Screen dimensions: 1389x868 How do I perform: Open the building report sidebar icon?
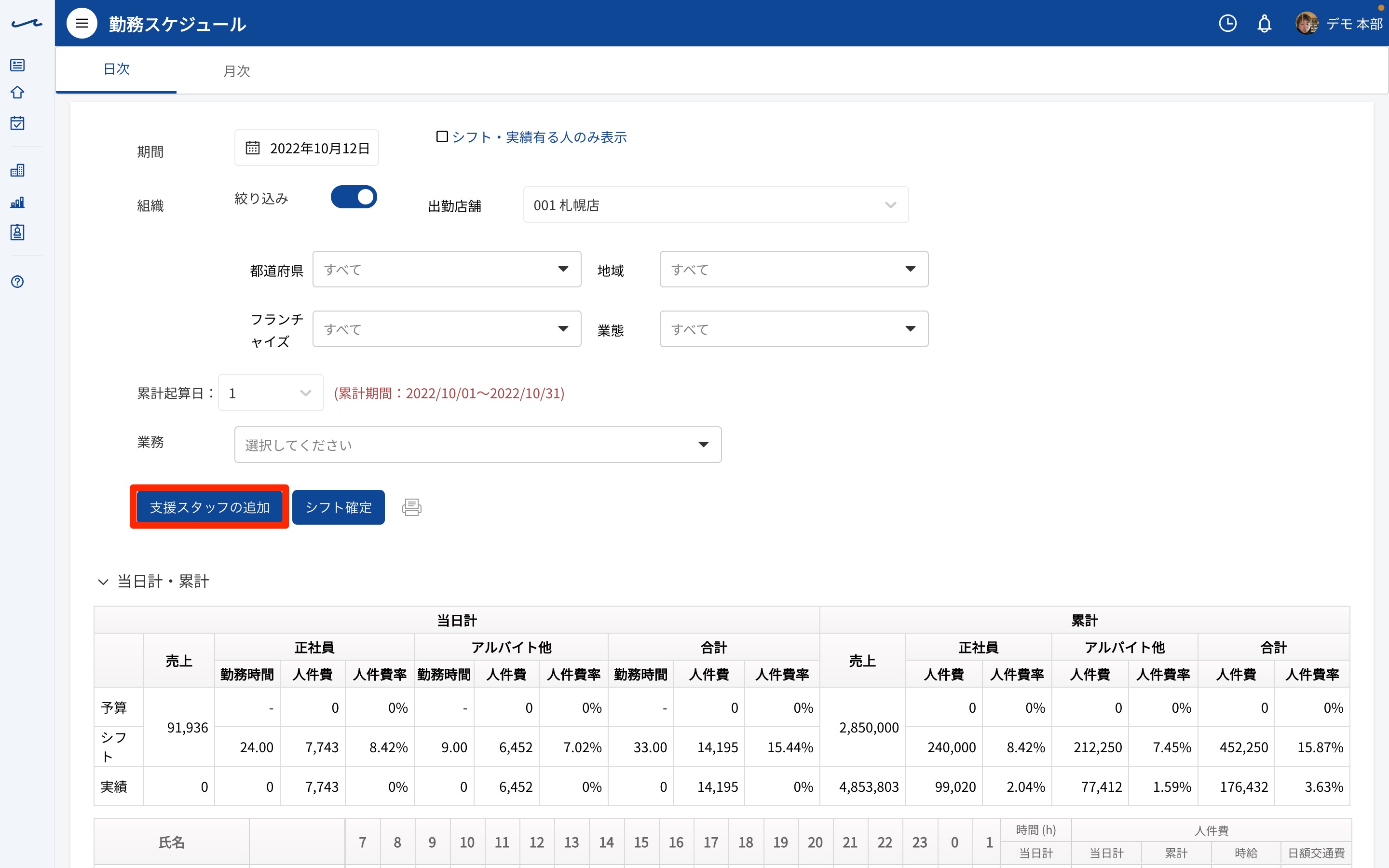pyautogui.click(x=18, y=170)
